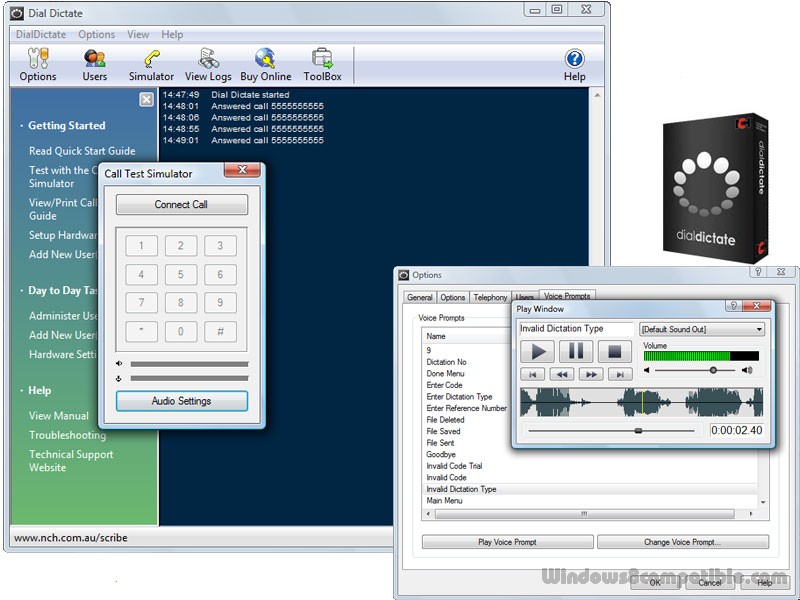Click the microphone icon in Call Test Simulator
The image size is (800, 600).
[x=119, y=378]
